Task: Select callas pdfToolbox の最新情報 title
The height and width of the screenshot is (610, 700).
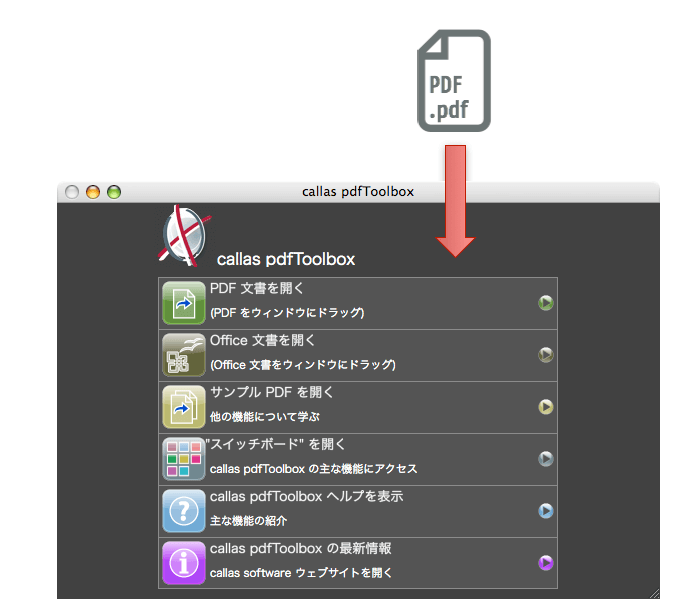Action: pos(300,548)
